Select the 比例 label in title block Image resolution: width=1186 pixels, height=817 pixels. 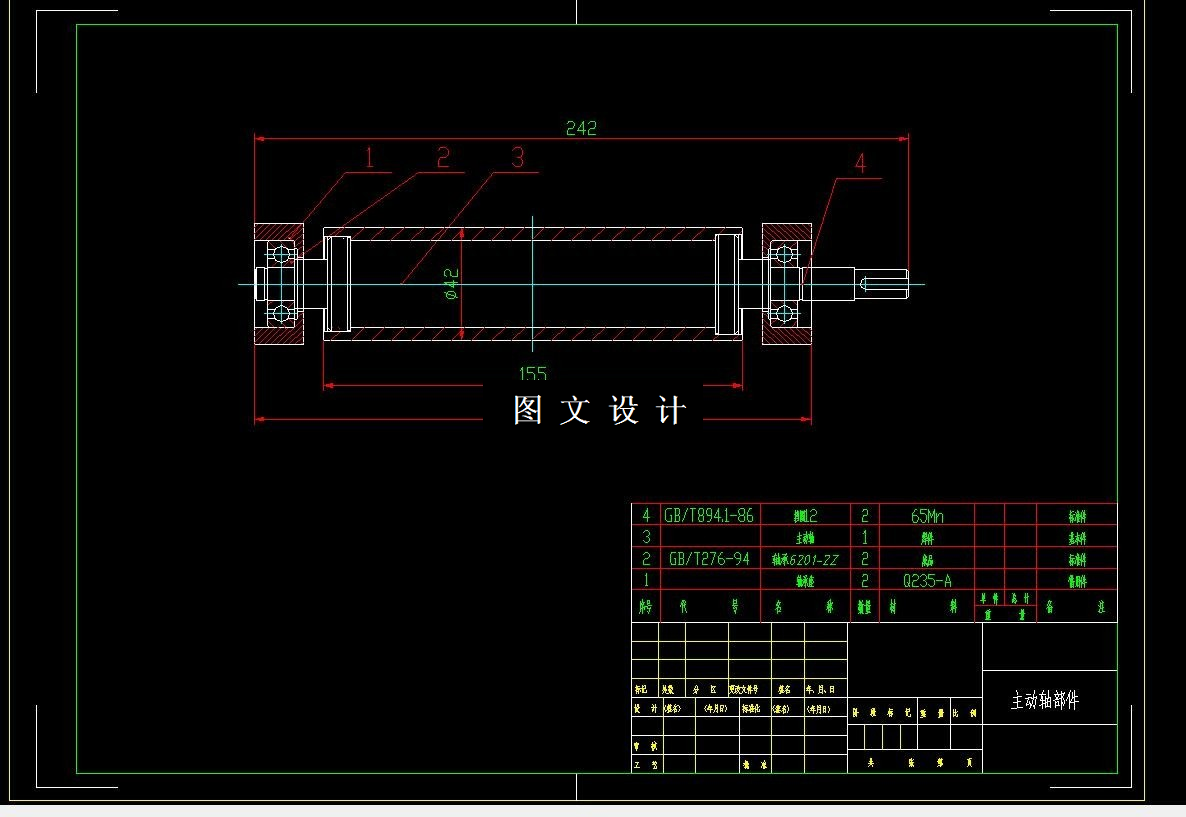[964, 713]
